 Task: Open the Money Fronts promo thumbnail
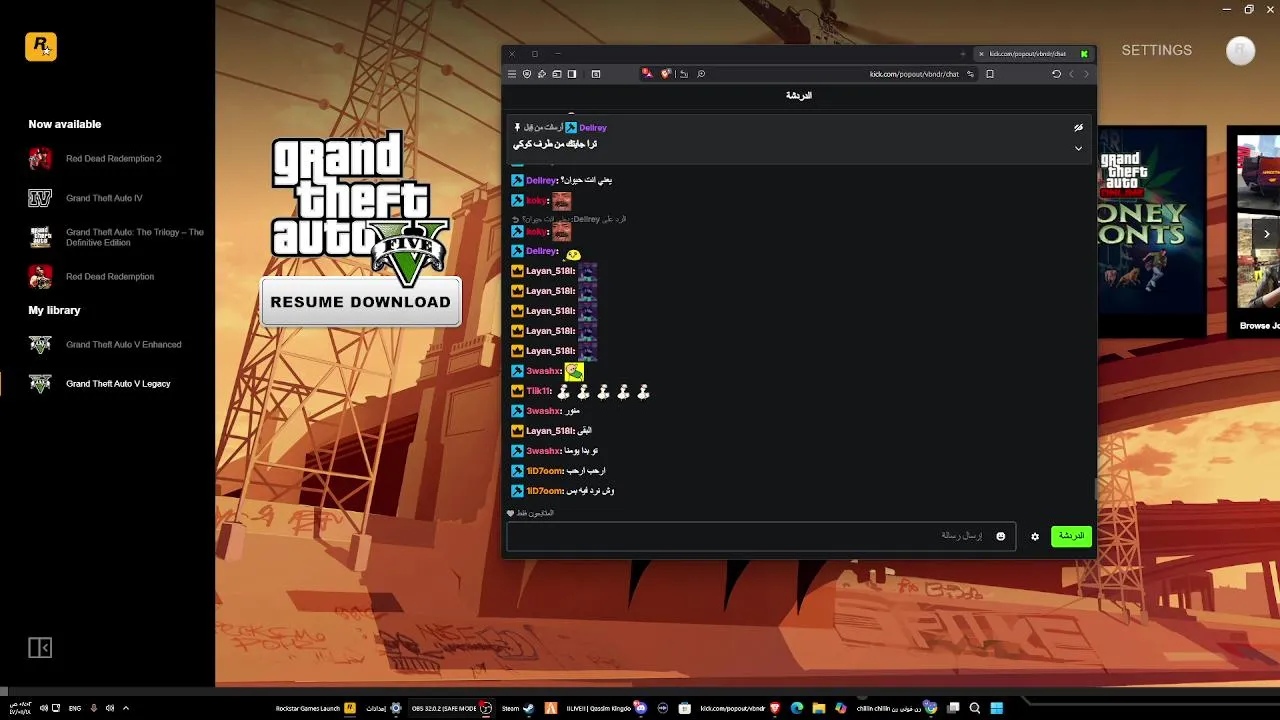click(1152, 230)
